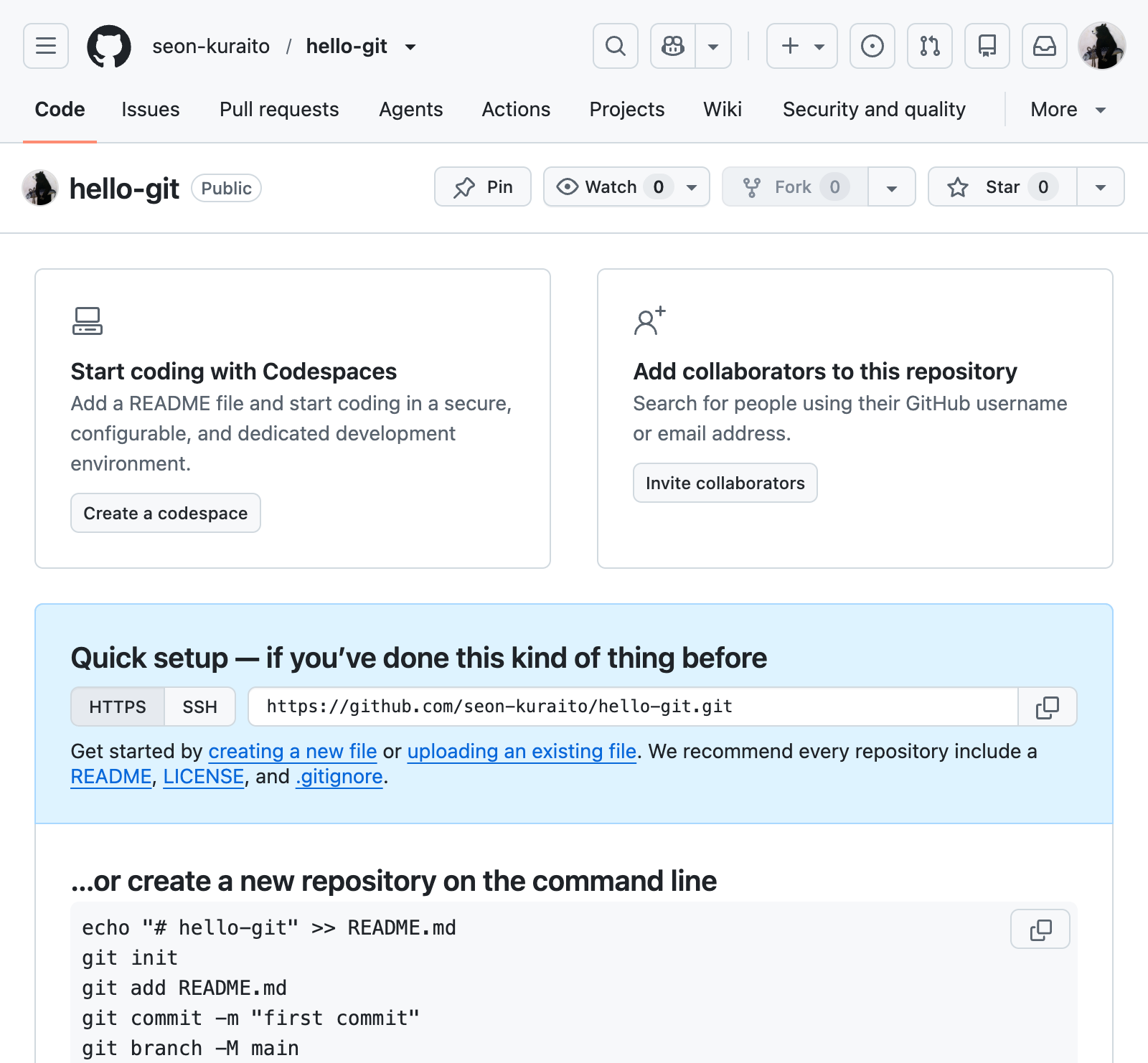Open Copilot chat icon
This screenshot has width=1148, height=1063.
tap(673, 46)
